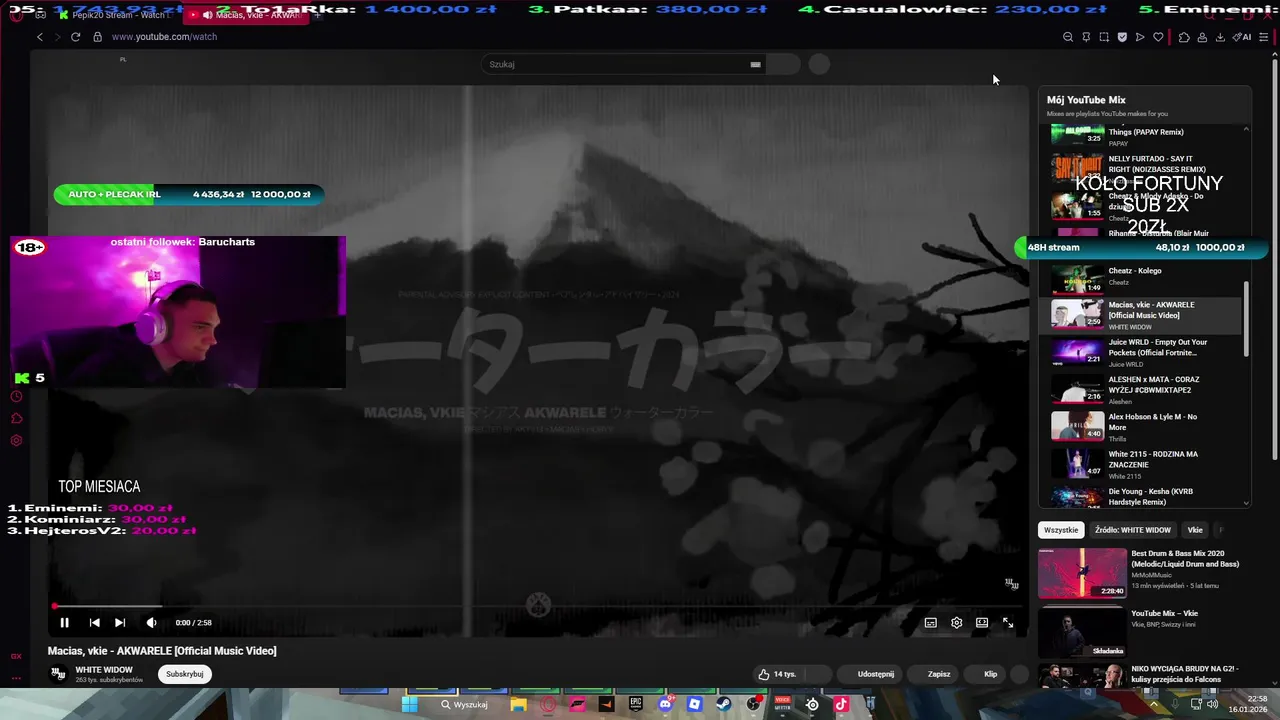Image resolution: width=1280 pixels, height=720 pixels.
Task: Open Best Drum & Bass Mix 2020
Action: click(x=1142, y=572)
